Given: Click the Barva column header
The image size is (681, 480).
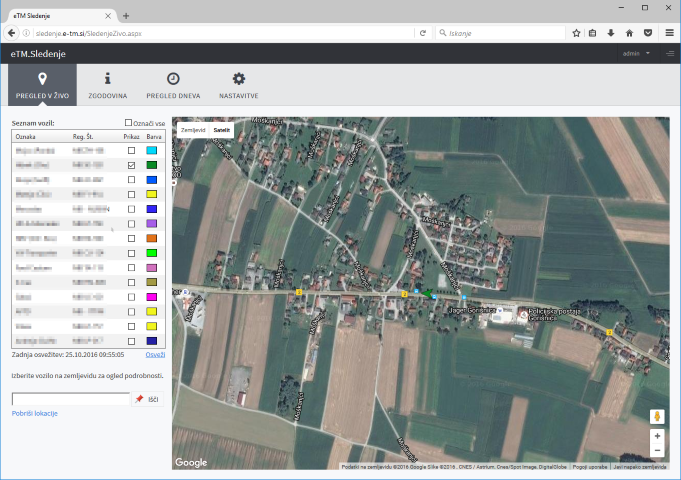Looking at the screenshot, I should point(154,136).
